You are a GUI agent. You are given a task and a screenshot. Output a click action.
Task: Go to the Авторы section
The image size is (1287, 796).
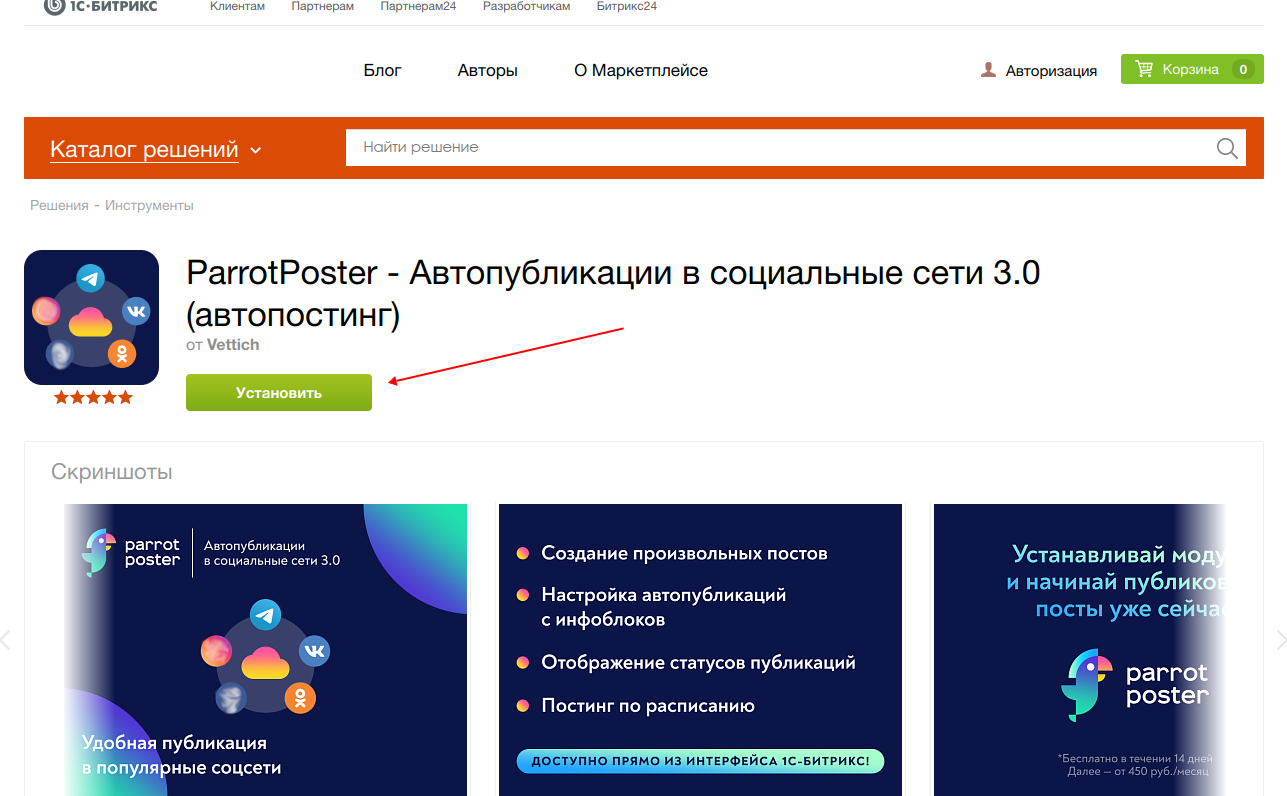click(487, 70)
